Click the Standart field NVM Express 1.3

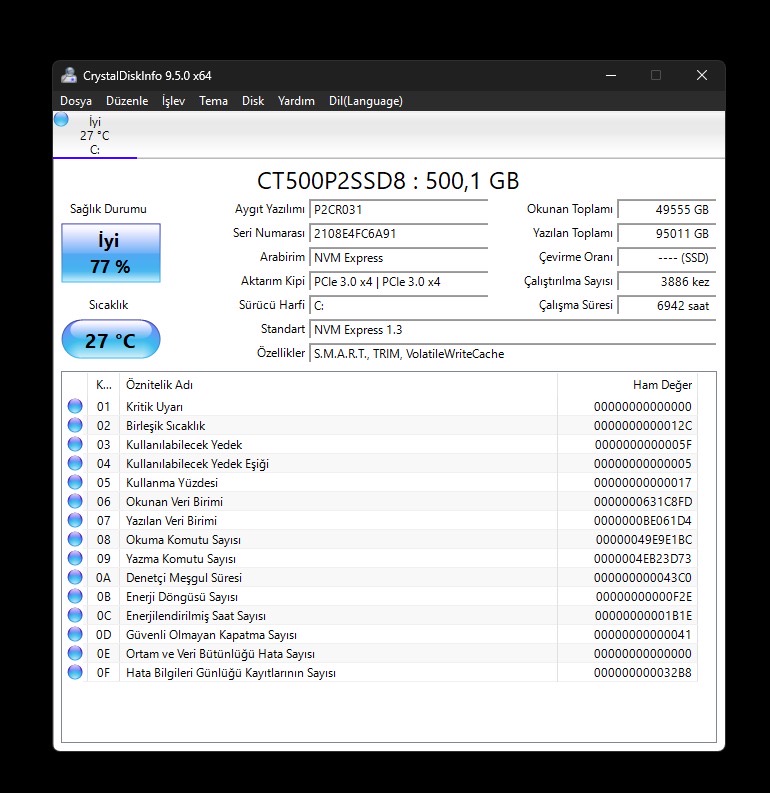pos(513,330)
